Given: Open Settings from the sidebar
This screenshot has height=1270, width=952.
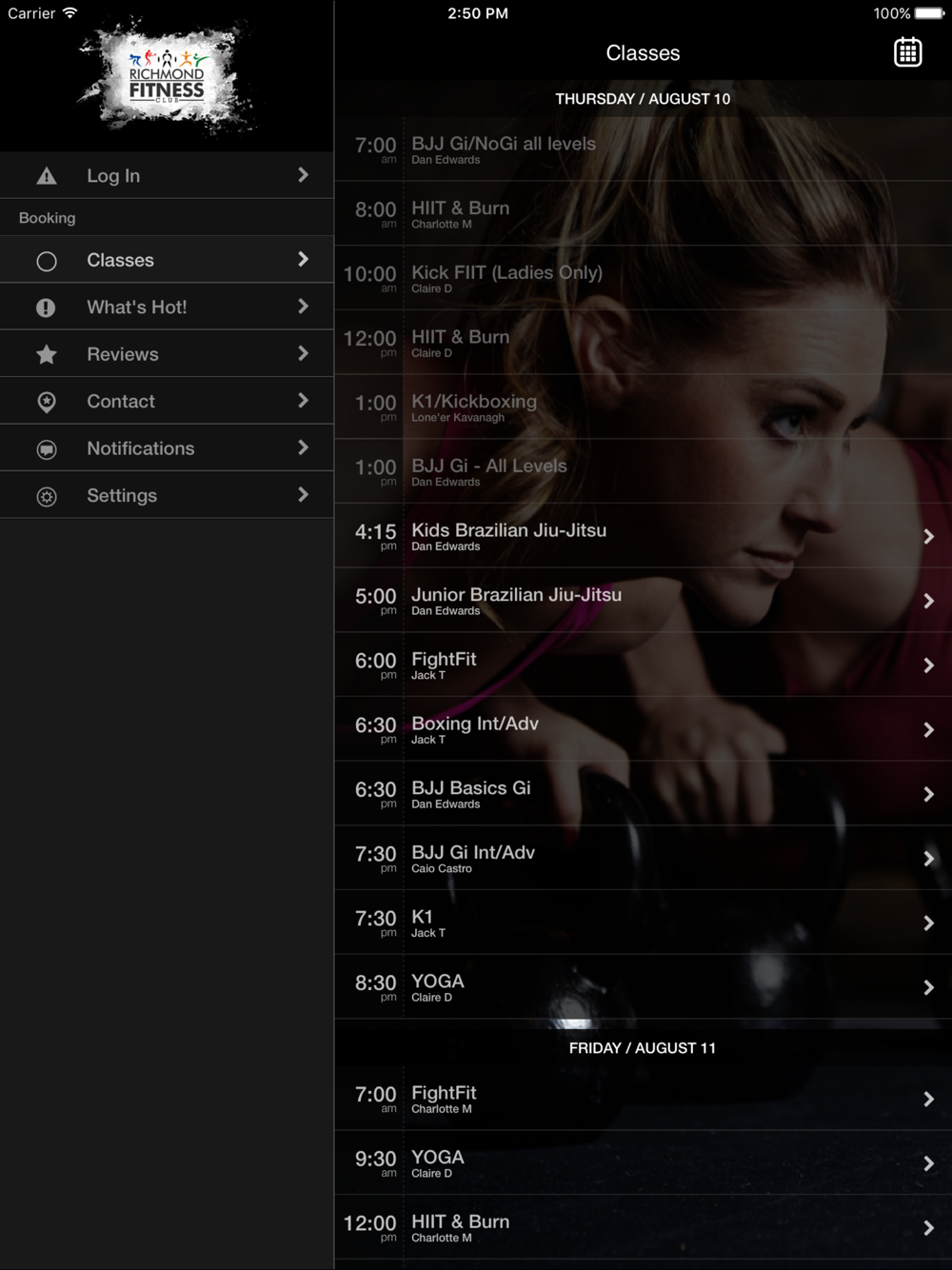Looking at the screenshot, I should pos(167,495).
